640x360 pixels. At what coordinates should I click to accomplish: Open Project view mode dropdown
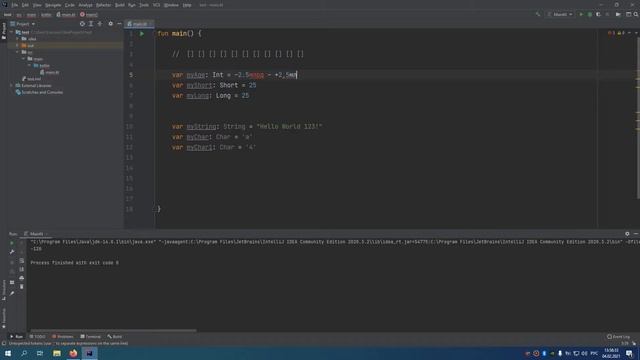point(23,24)
